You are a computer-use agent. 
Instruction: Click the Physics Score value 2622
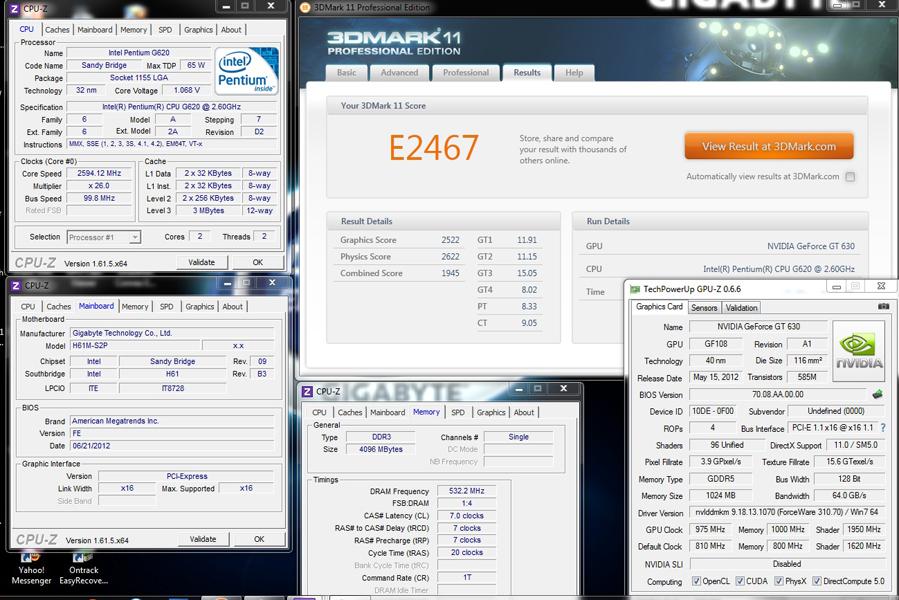[450, 256]
